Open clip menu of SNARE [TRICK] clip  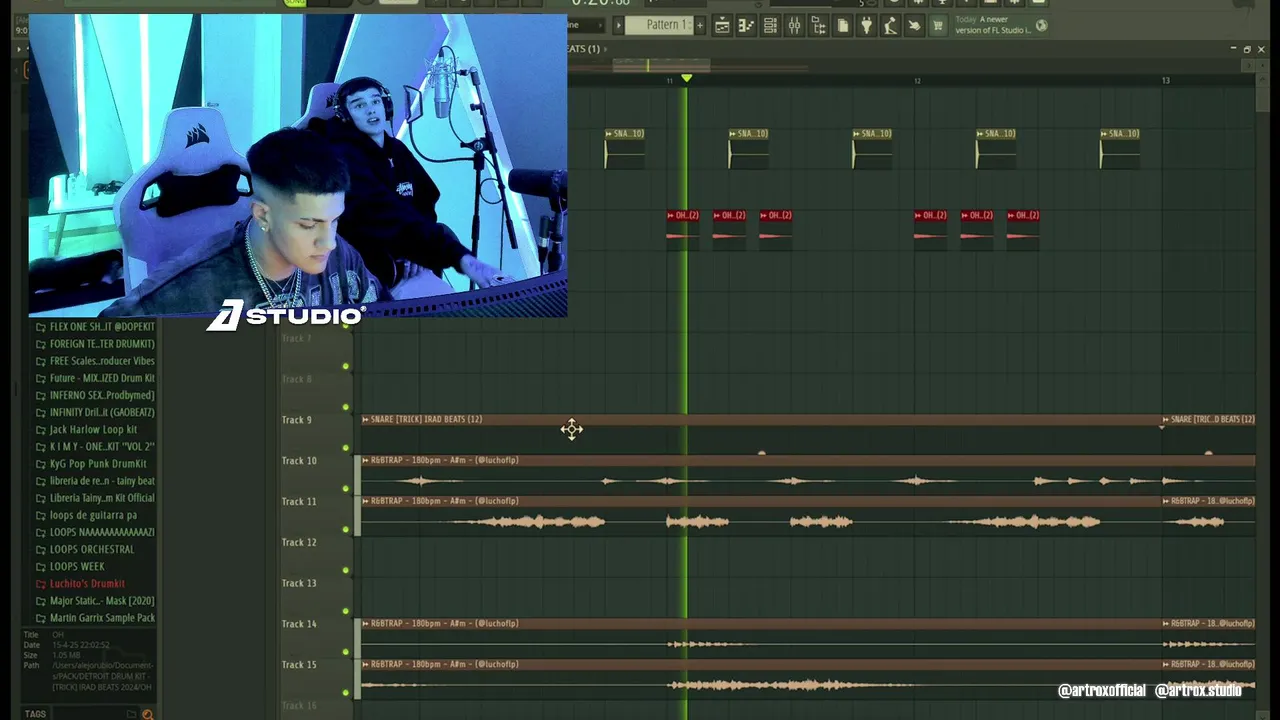point(366,420)
